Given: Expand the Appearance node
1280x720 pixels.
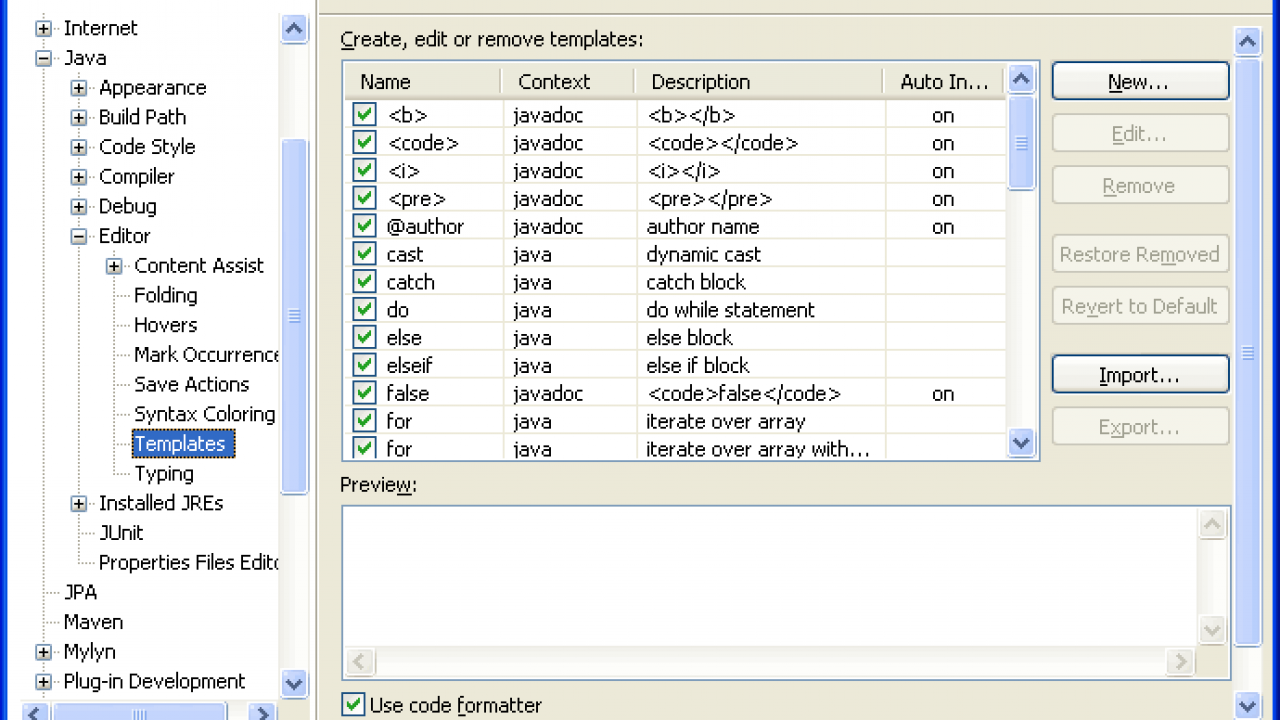Looking at the screenshot, I should [x=79, y=88].
